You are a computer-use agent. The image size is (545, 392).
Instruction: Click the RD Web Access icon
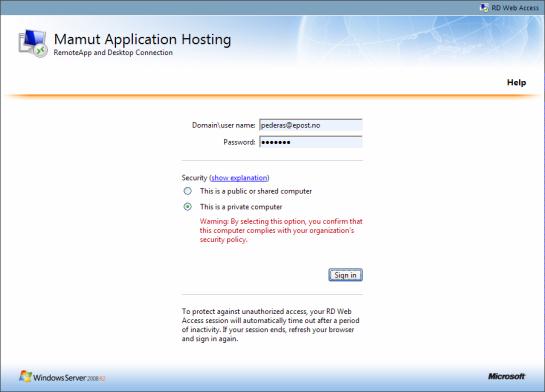(x=484, y=7)
